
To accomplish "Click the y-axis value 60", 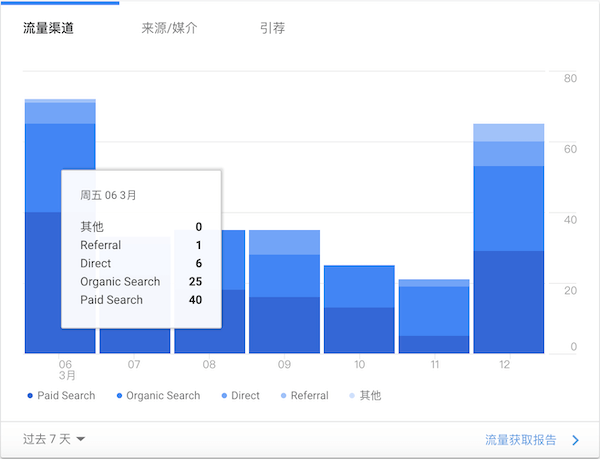I will tap(570, 149).
